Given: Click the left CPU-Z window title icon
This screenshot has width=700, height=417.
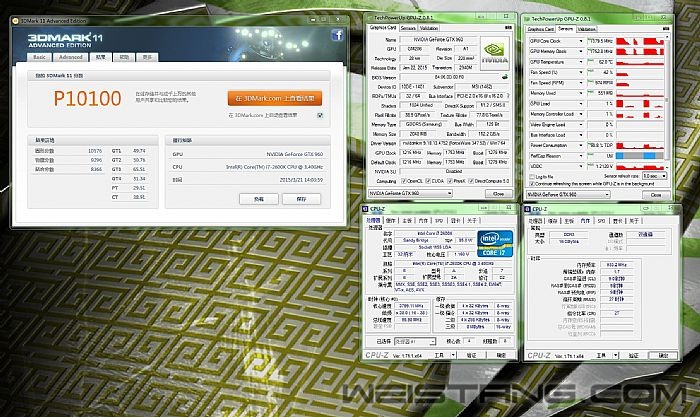Looking at the screenshot, I should coord(365,208).
